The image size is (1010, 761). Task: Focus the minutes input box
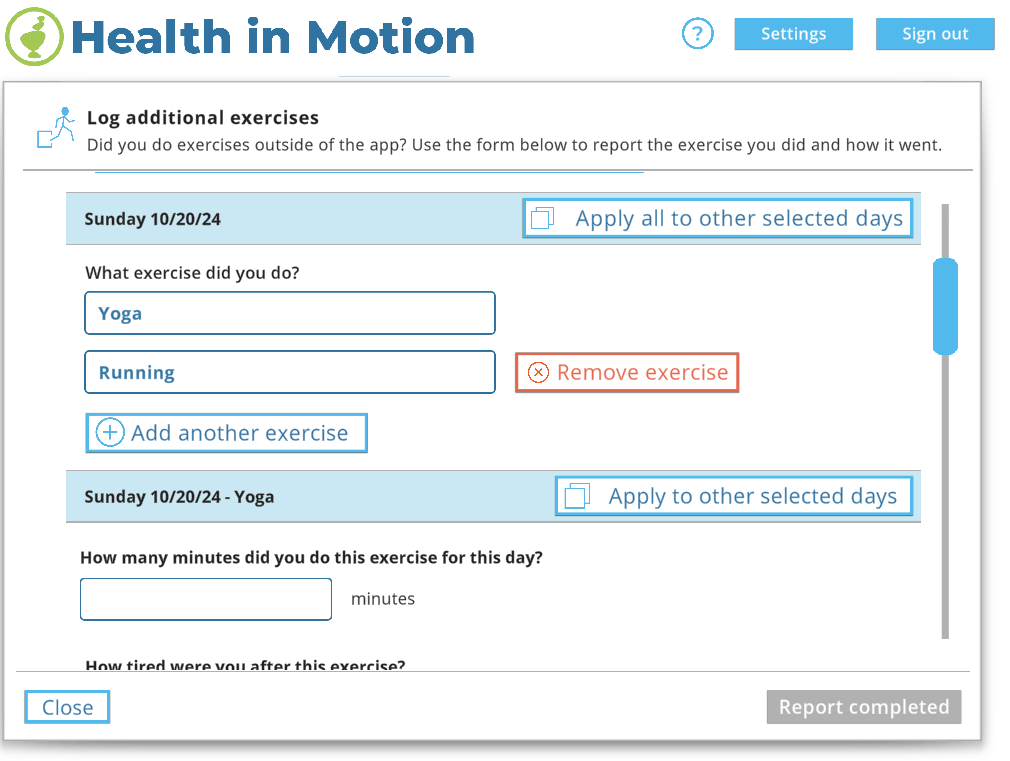[205, 599]
